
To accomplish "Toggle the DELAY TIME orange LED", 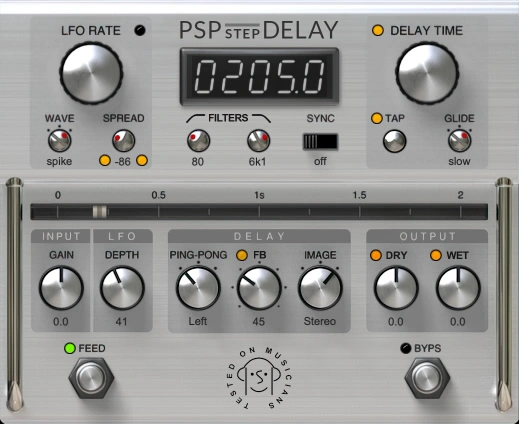I will (x=378, y=30).
